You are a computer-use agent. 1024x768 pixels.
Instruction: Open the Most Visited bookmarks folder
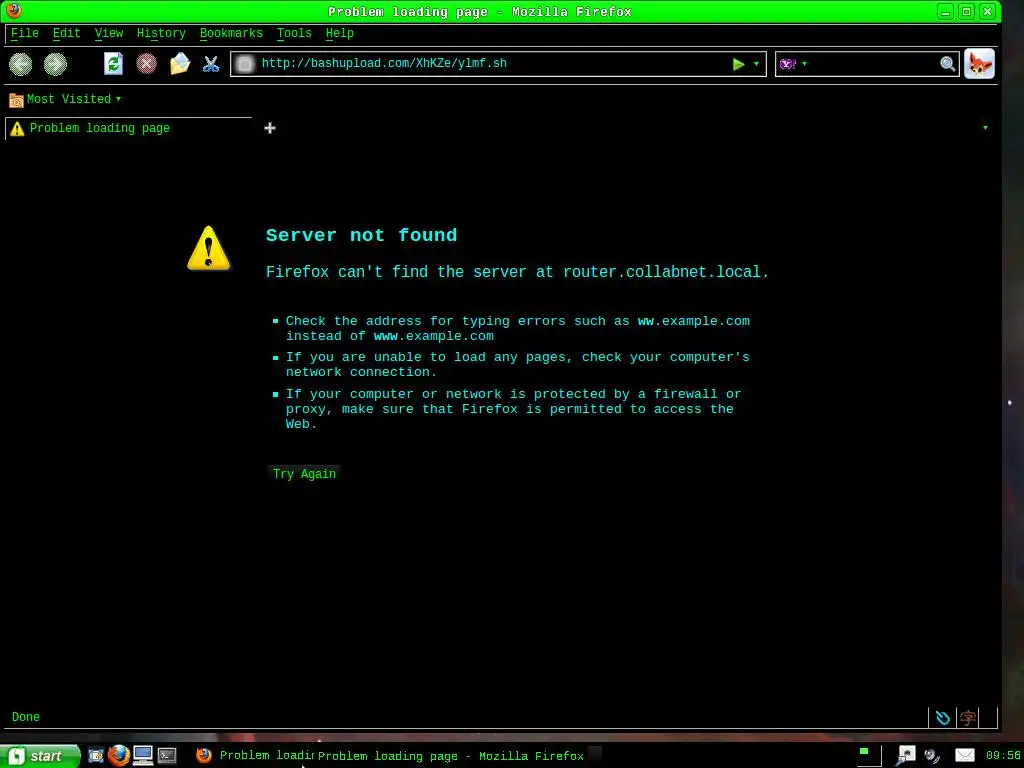point(65,99)
